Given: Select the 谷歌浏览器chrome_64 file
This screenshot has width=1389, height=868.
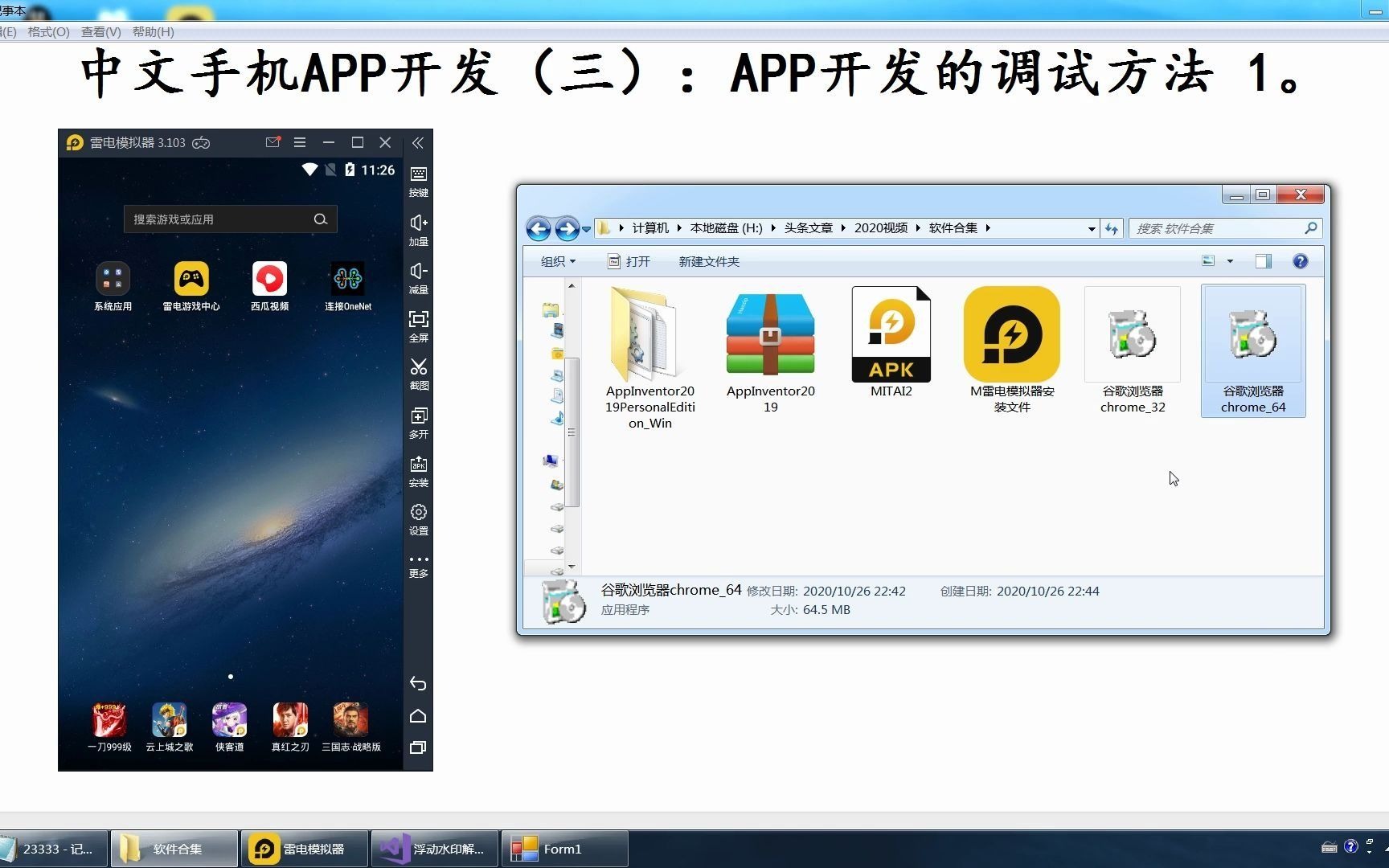Looking at the screenshot, I should coord(1253,351).
